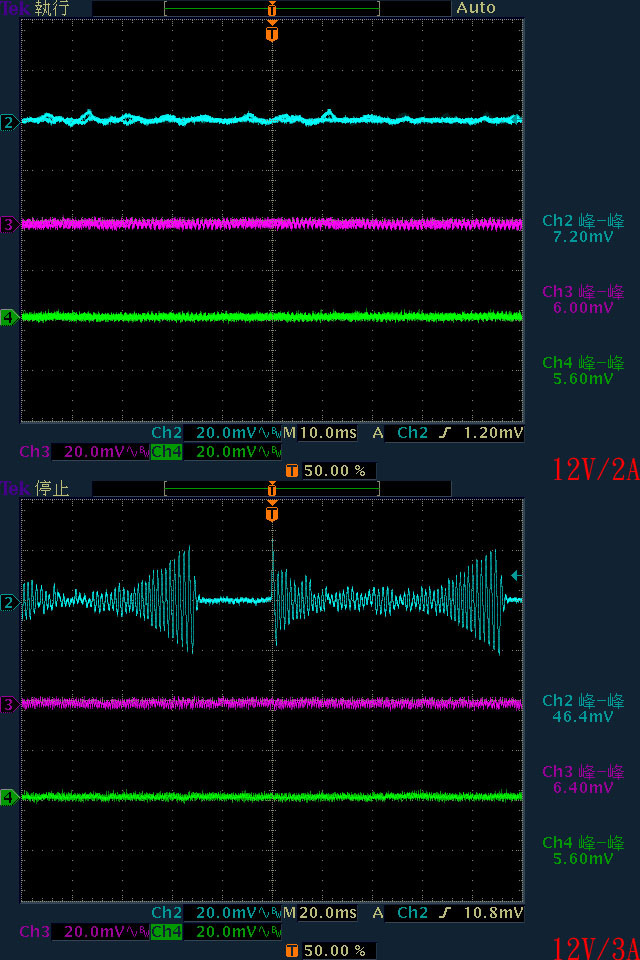The height and width of the screenshot is (960, 640).
Task: Click the channel 2 ground marker in the 12V/3A capture
Action: (9, 602)
